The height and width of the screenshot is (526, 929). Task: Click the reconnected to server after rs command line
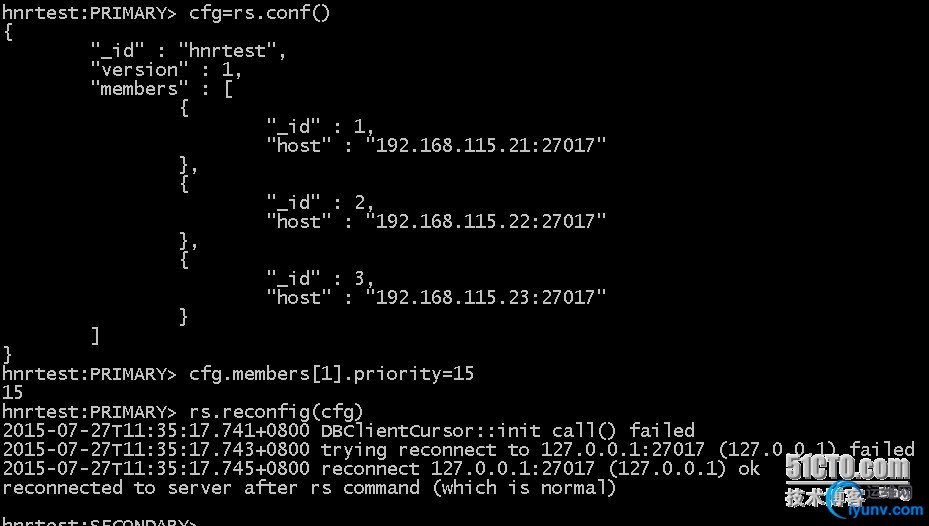[x=309, y=487]
